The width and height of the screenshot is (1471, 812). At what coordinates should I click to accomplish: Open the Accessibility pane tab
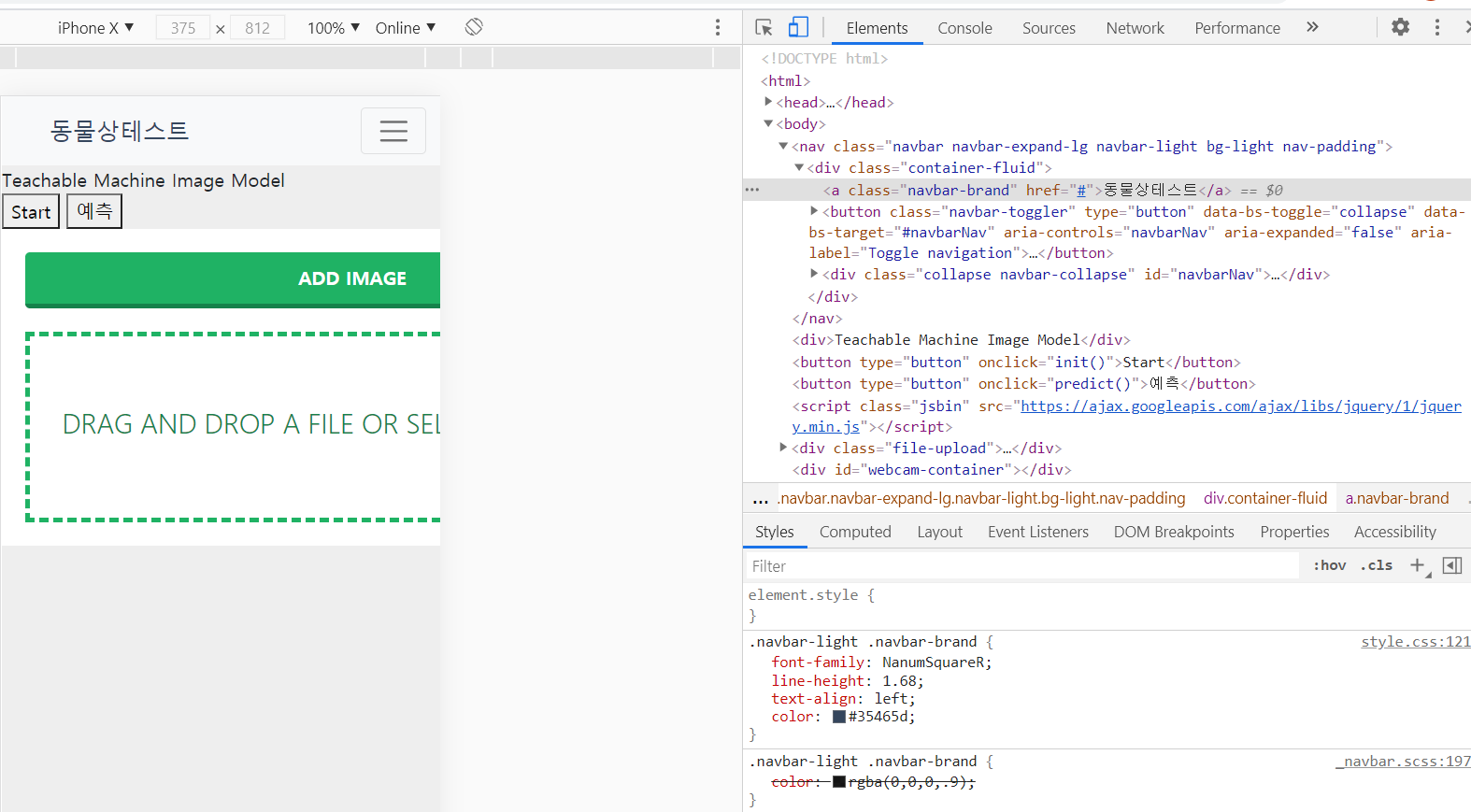click(1395, 532)
